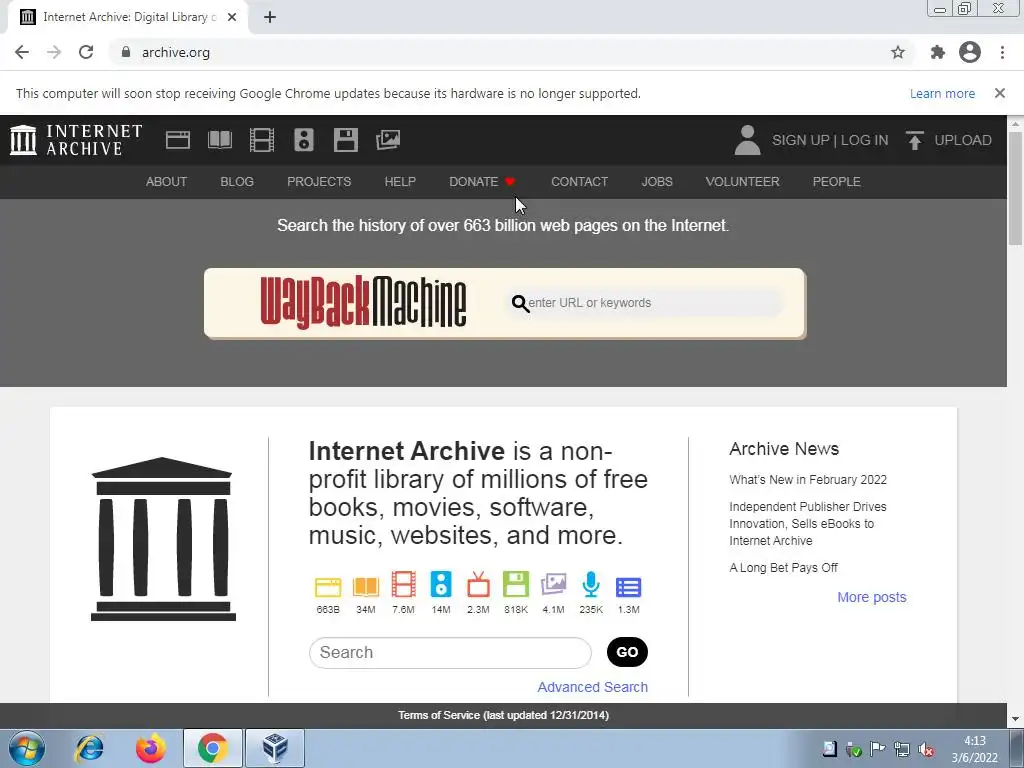
Task: Click the LOG IN link
Action: click(865, 140)
